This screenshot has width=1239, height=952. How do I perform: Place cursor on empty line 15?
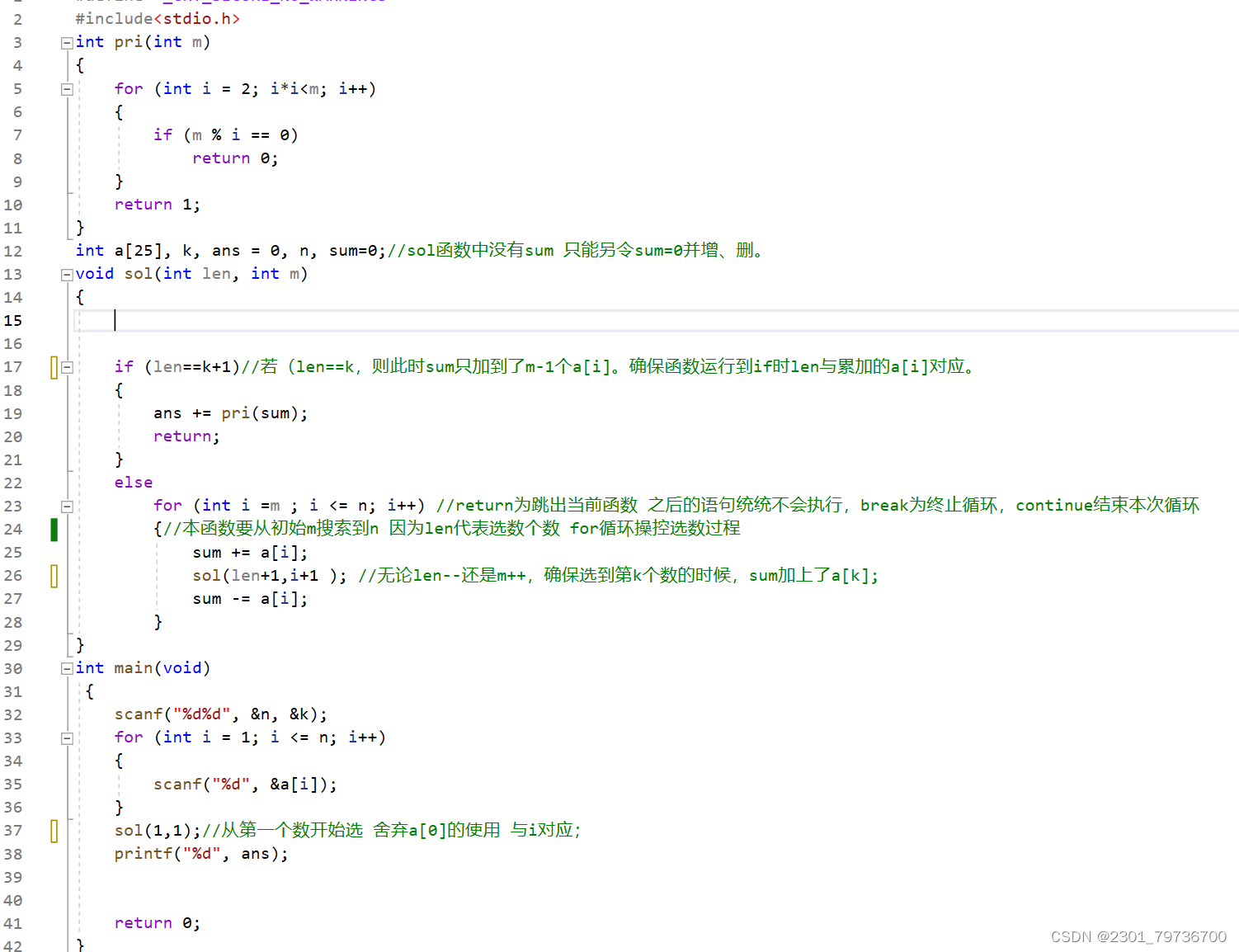click(x=657, y=321)
